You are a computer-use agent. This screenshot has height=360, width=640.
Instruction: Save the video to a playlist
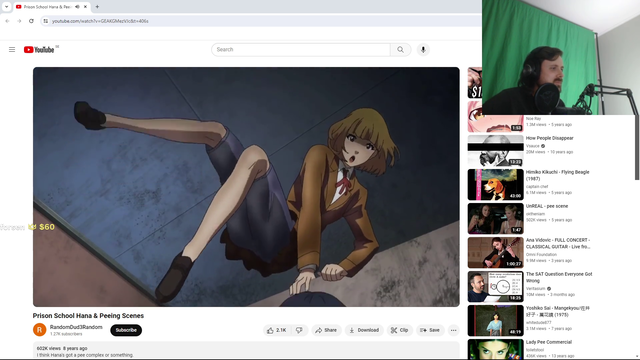point(430,330)
